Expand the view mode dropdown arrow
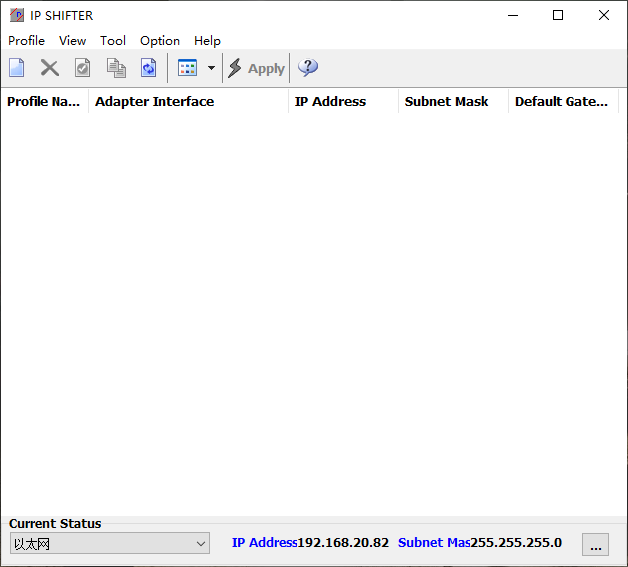 pos(211,68)
